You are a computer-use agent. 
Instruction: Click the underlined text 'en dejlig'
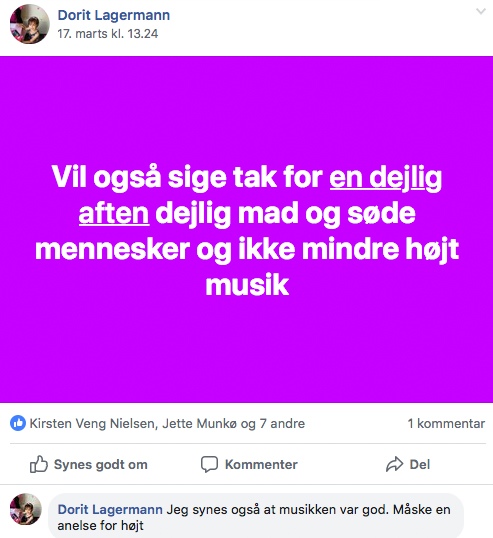(386, 177)
